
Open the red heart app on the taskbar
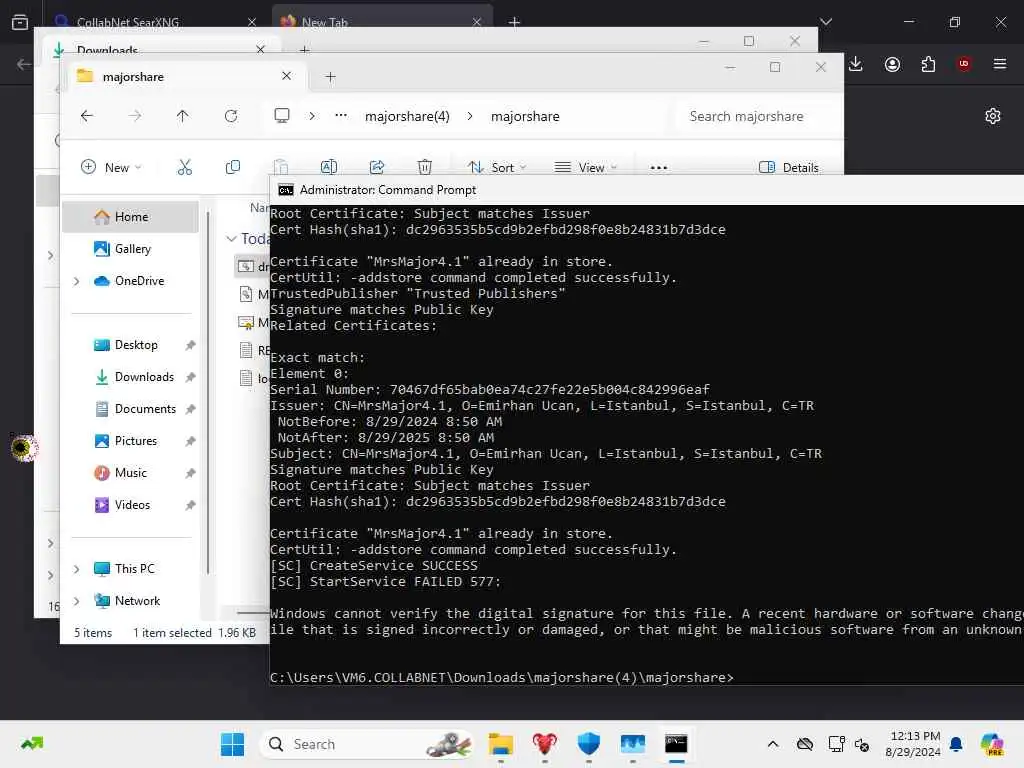click(545, 744)
